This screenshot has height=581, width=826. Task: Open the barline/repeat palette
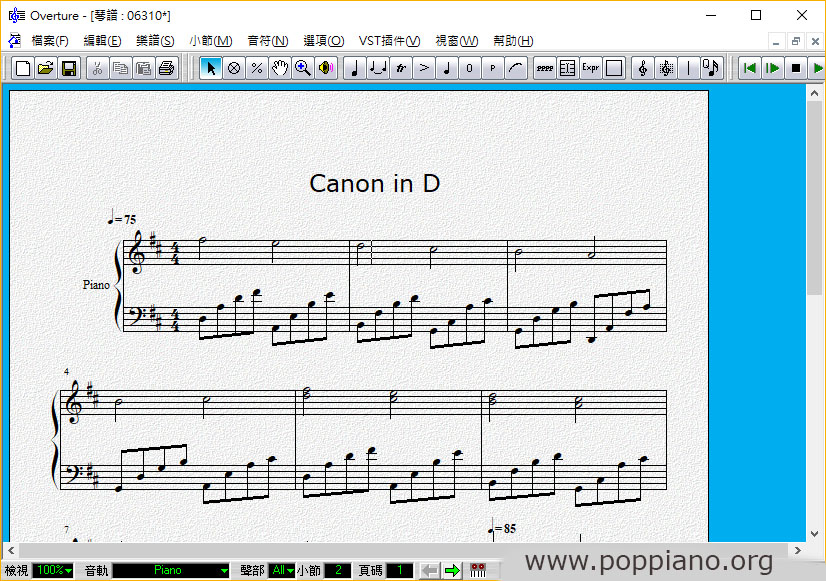tap(567, 68)
